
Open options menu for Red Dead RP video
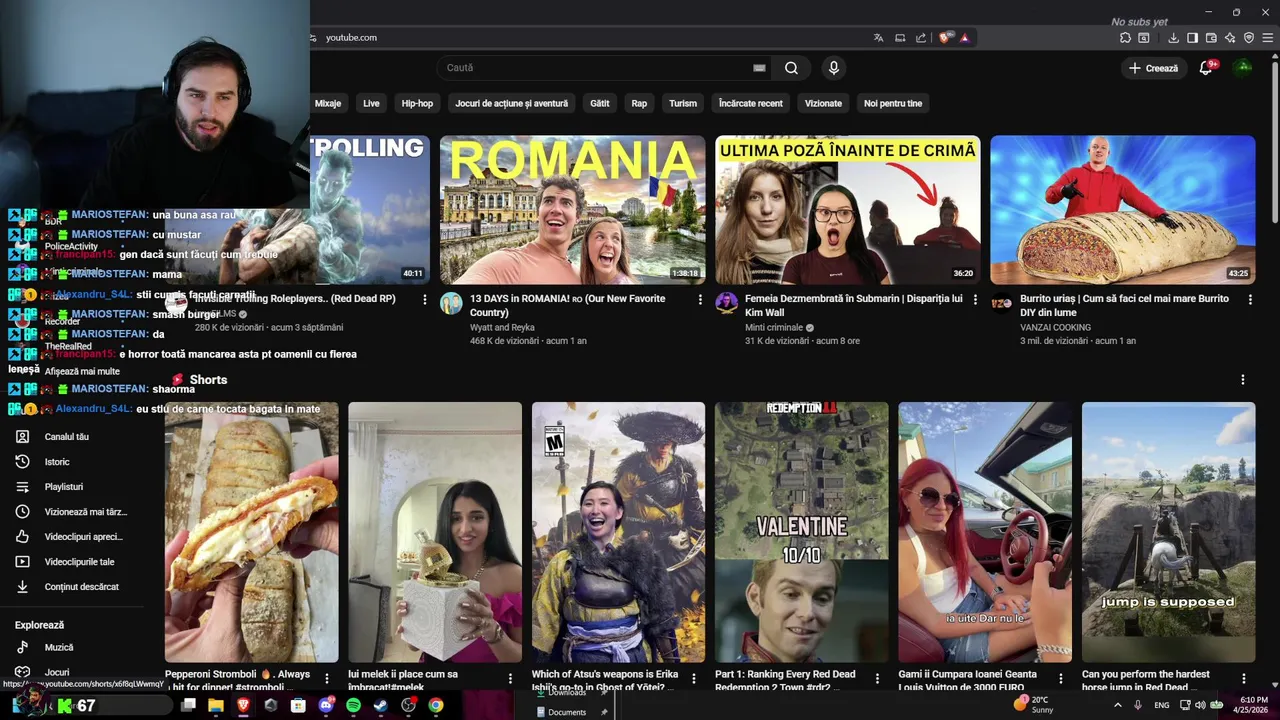tap(424, 299)
